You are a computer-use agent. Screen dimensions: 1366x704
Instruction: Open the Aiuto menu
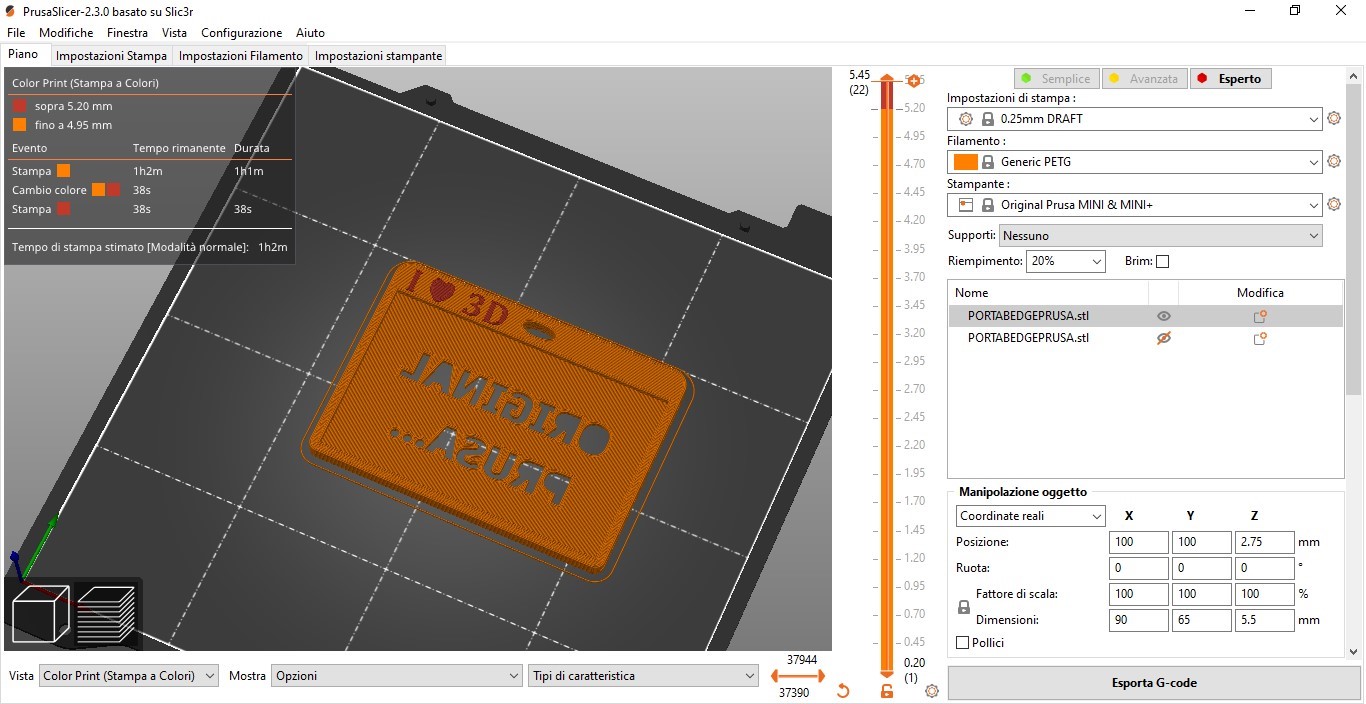point(310,33)
